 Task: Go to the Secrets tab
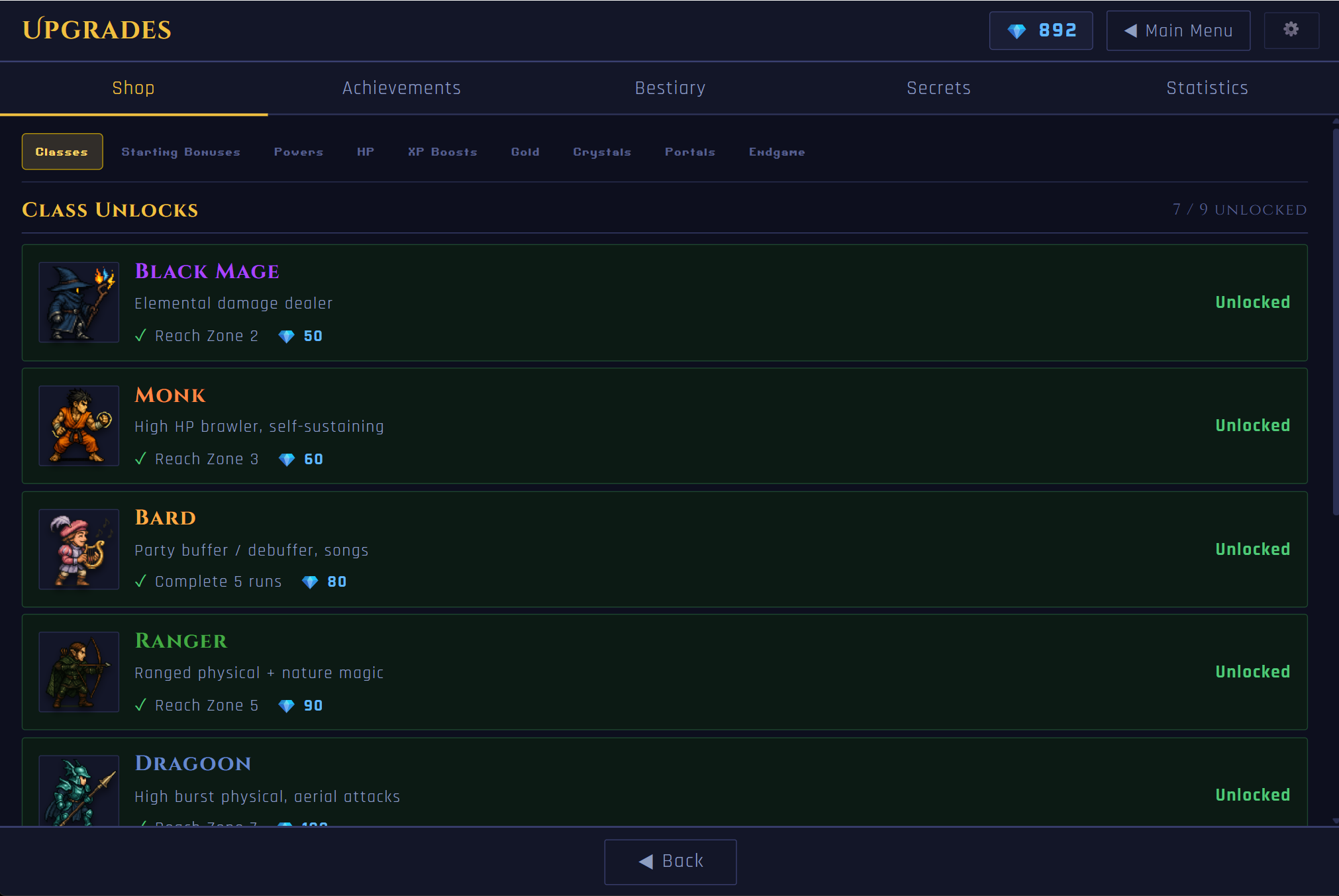pyautogui.click(x=938, y=88)
